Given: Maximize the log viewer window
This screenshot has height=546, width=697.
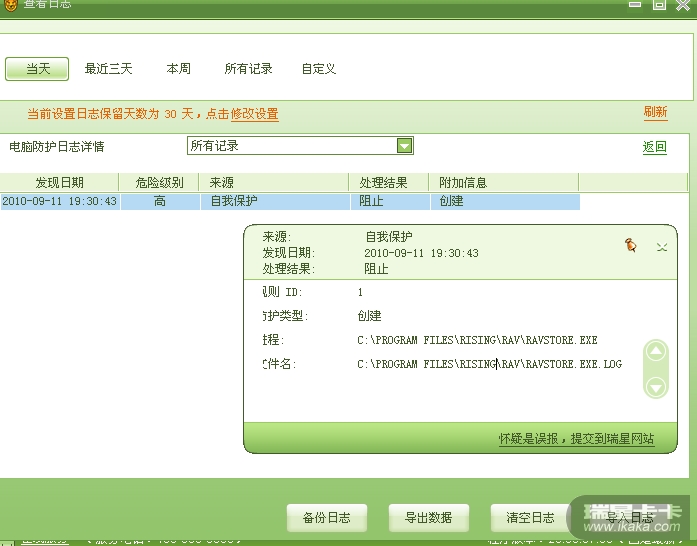Looking at the screenshot, I should tap(659, 4).
